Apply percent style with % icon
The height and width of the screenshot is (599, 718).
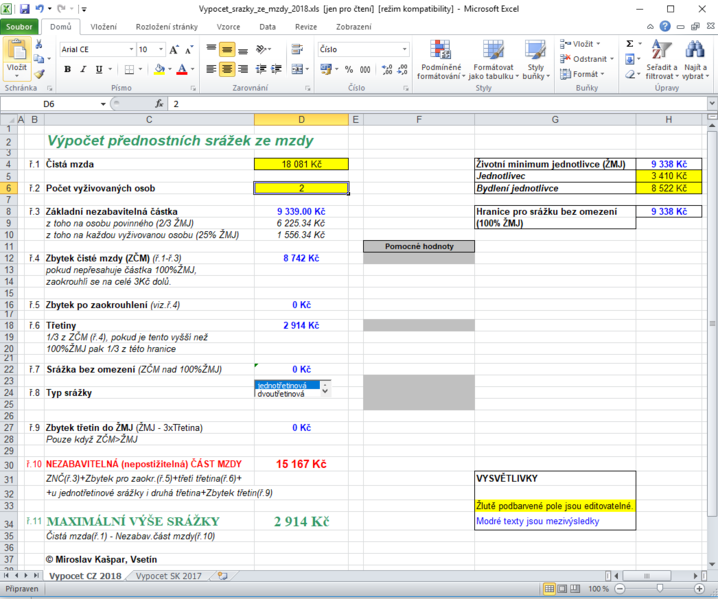tap(349, 70)
